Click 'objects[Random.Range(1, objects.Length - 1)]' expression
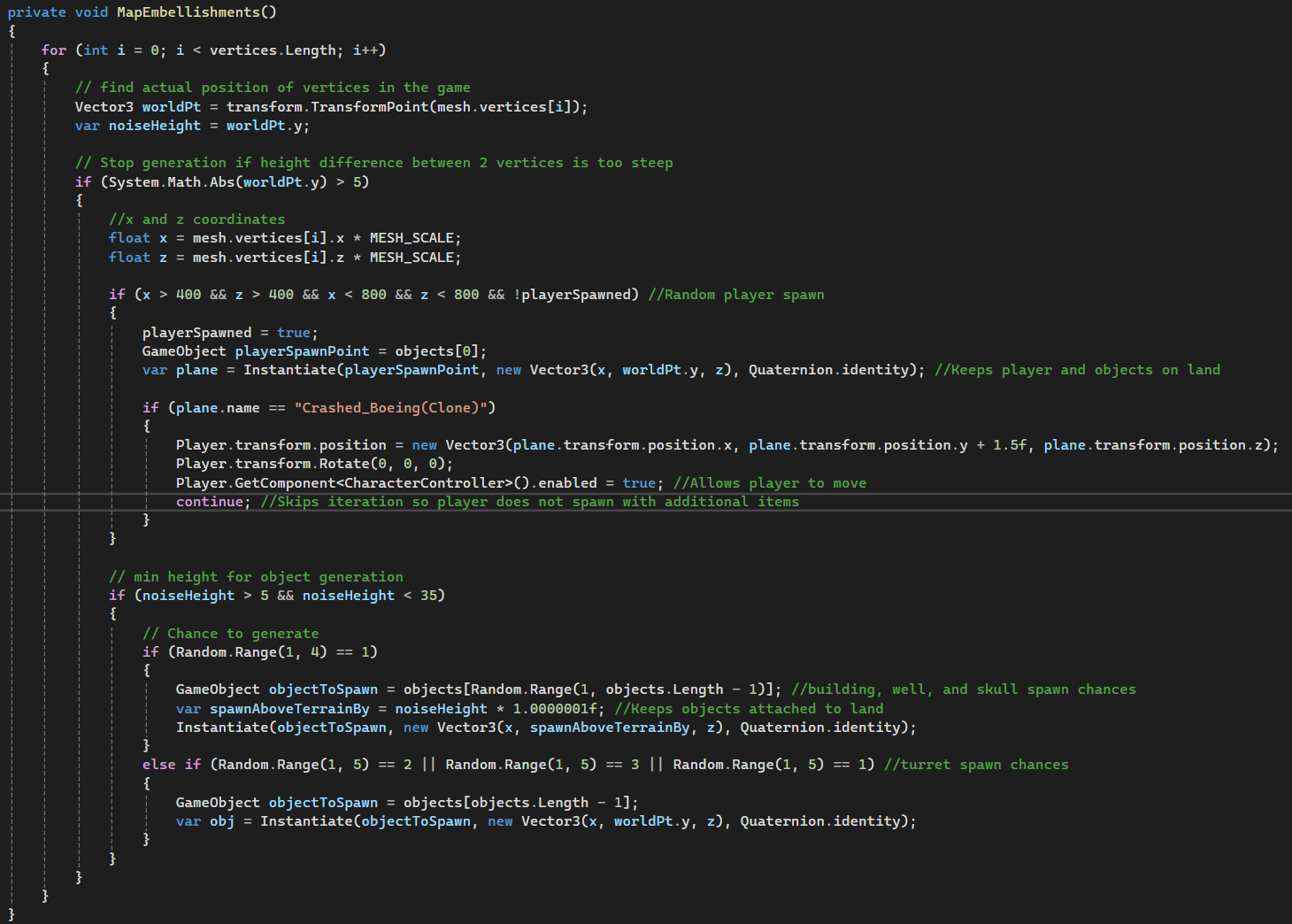The width and height of the screenshot is (1292, 924). (x=588, y=689)
